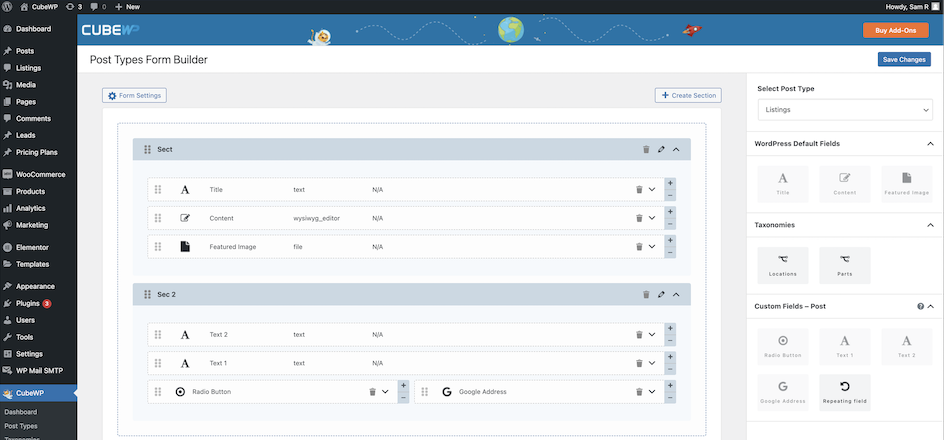Increase width of Radio Button field with plus
Screen dimensions: 944x440
(x=403, y=385)
